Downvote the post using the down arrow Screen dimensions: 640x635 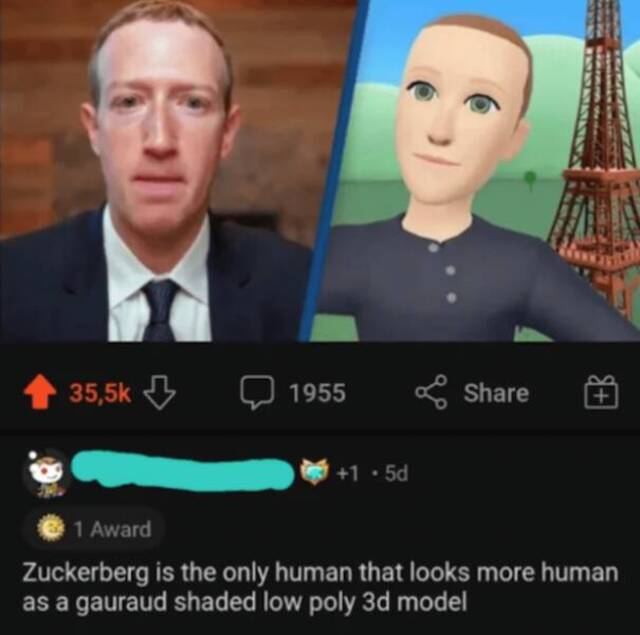point(160,392)
